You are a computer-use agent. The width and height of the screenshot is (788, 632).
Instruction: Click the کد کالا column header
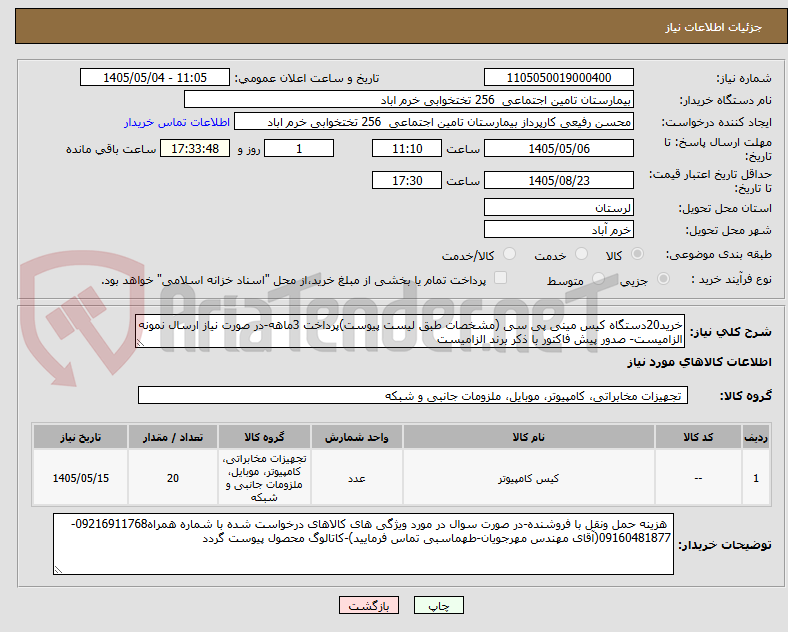[698, 437]
